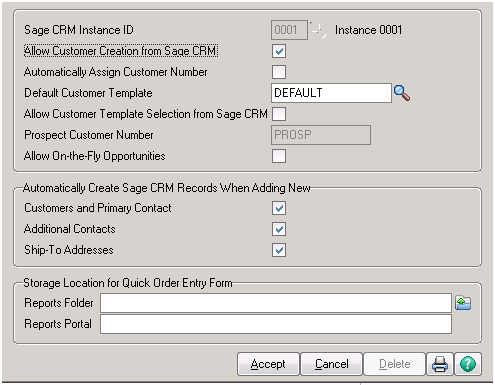The image size is (495, 385).
Task: Click the 'Allow On-the-Fly Opportunities' label
Action: pyautogui.click(x=95, y=156)
